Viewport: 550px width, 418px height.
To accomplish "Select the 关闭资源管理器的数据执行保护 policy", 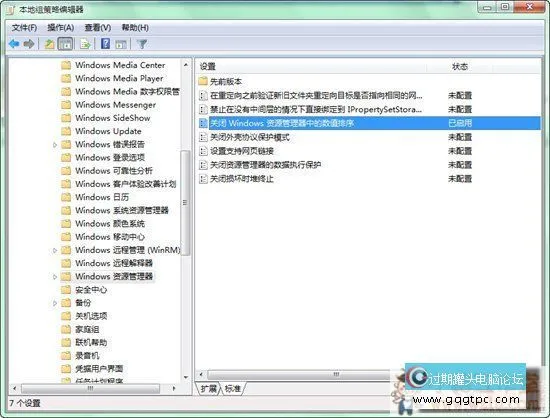I will (265, 165).
